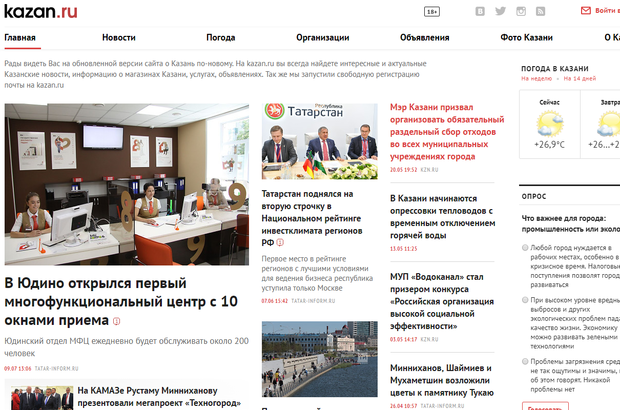Open the 'Новости' navigation tab
The height and width of the screenshot is (410, 620).
pyautogui.click(x=118, y=37)
